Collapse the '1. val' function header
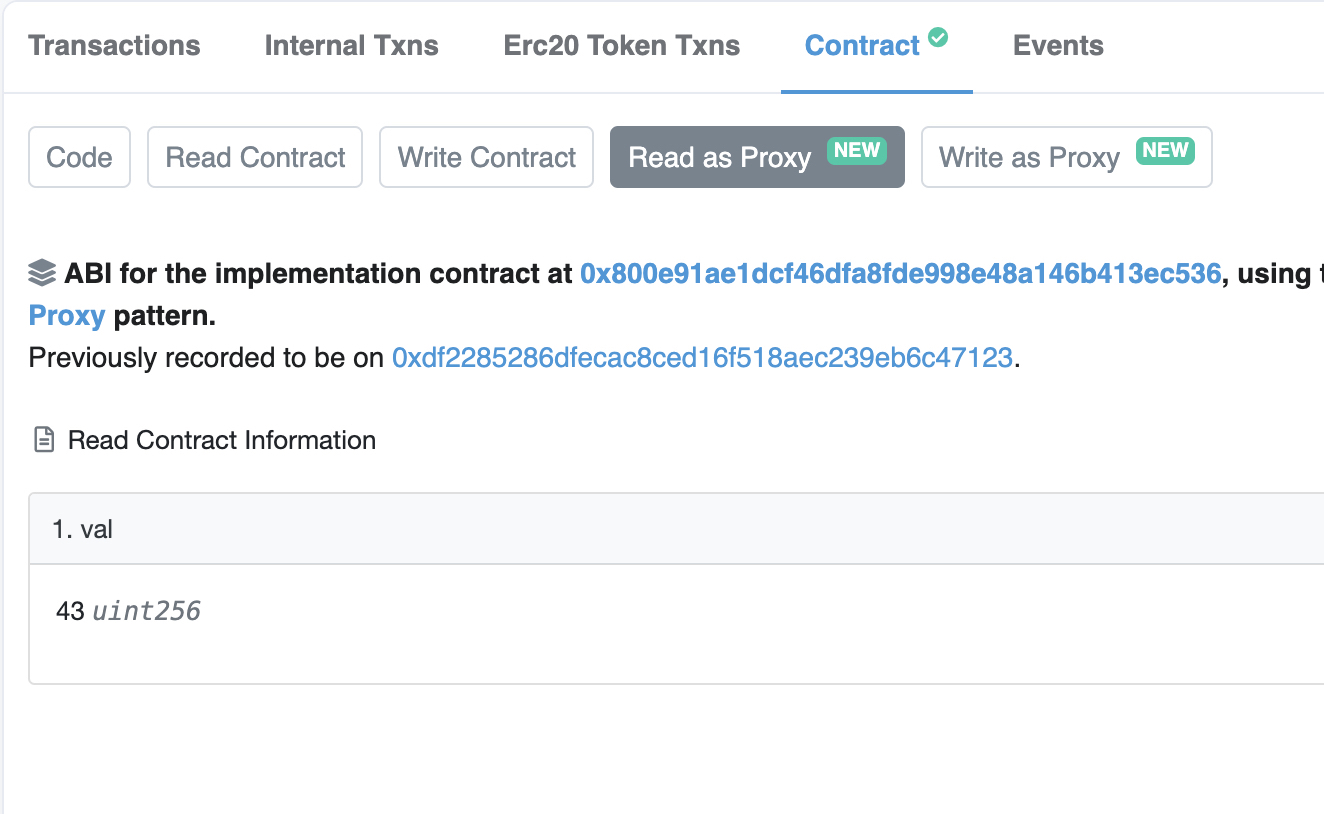Image resolution: width=1324 pixels, height=814 pixels. click(x=677, y=529)
